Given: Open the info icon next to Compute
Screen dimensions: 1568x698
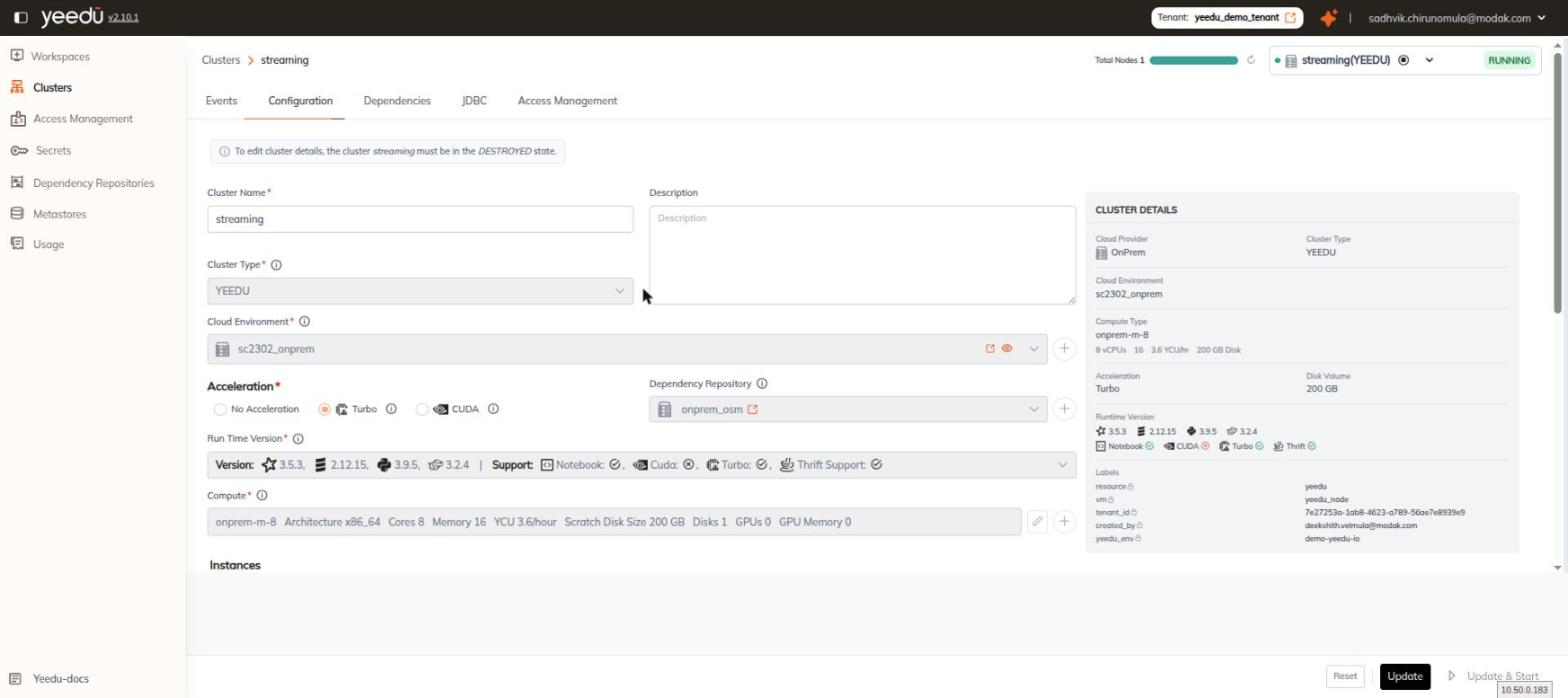Looking at the screenshot, I should (262, 496).
